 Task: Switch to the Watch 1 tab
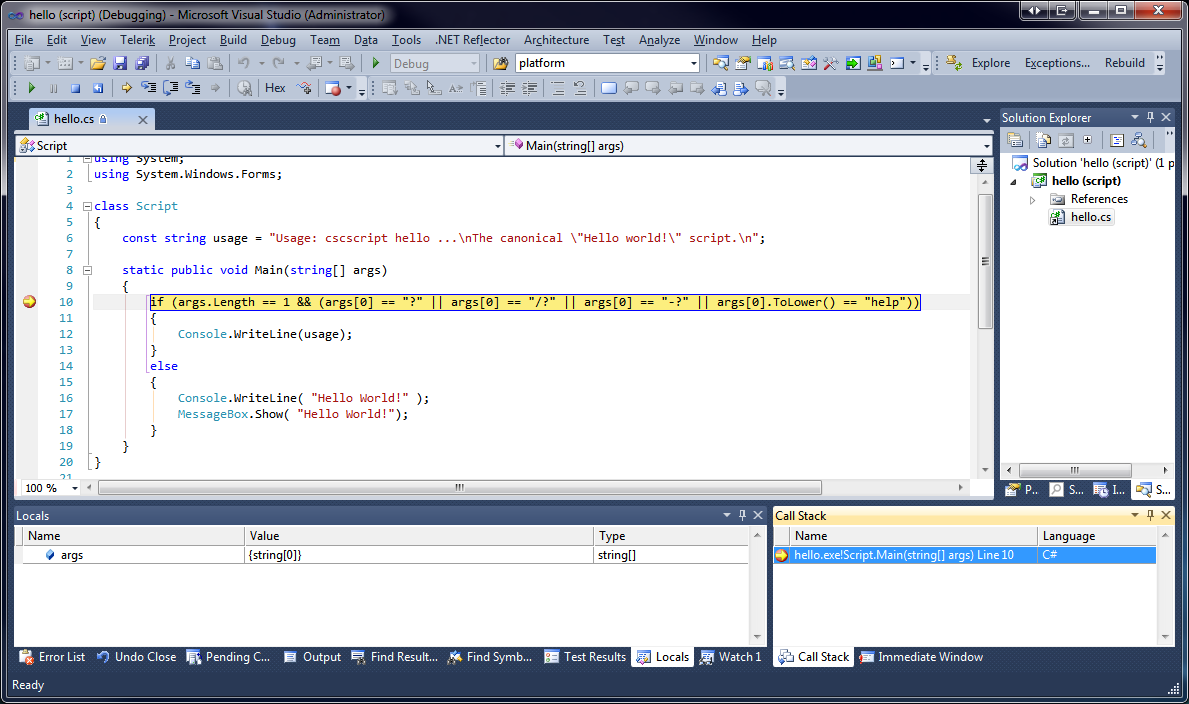click(731, 657)
